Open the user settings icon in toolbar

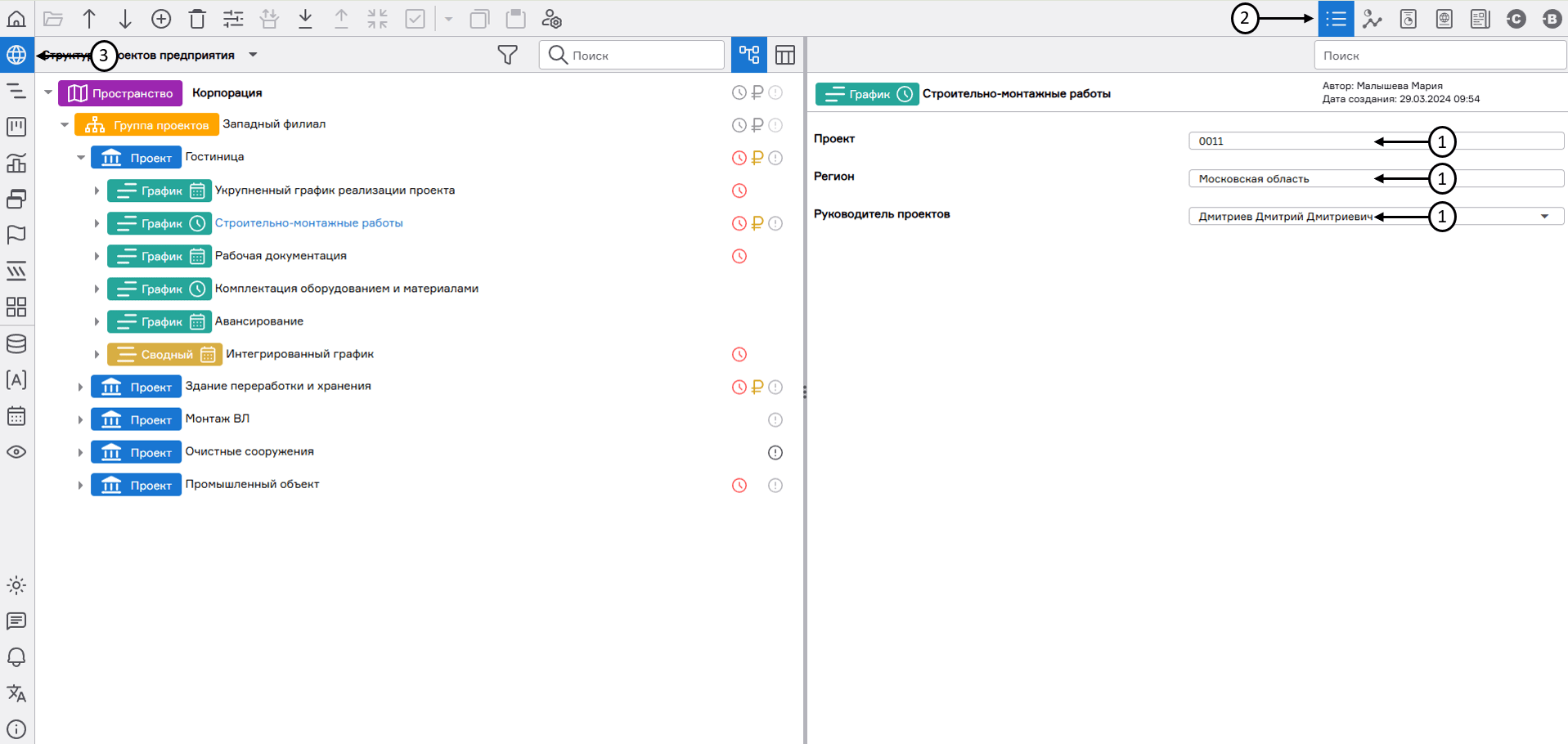[552, 19]
